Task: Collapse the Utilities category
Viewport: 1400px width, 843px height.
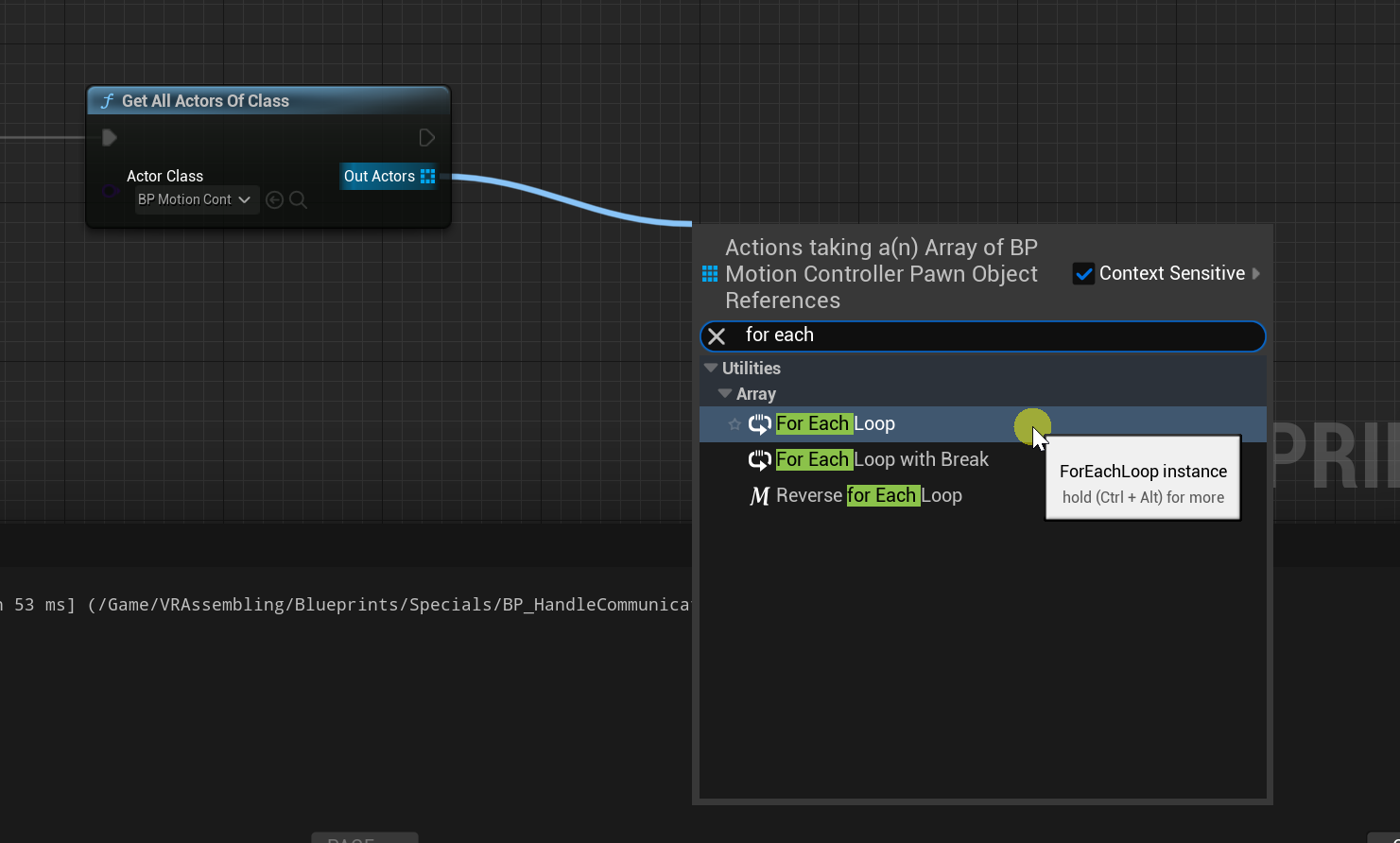Action: coord(711,368)
